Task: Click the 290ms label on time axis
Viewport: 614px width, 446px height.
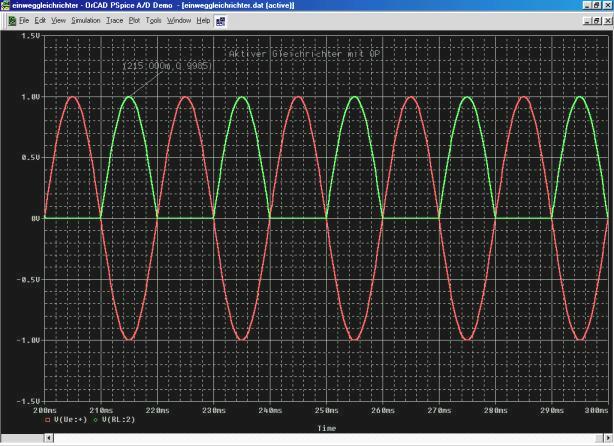Action: coord(552,410)
